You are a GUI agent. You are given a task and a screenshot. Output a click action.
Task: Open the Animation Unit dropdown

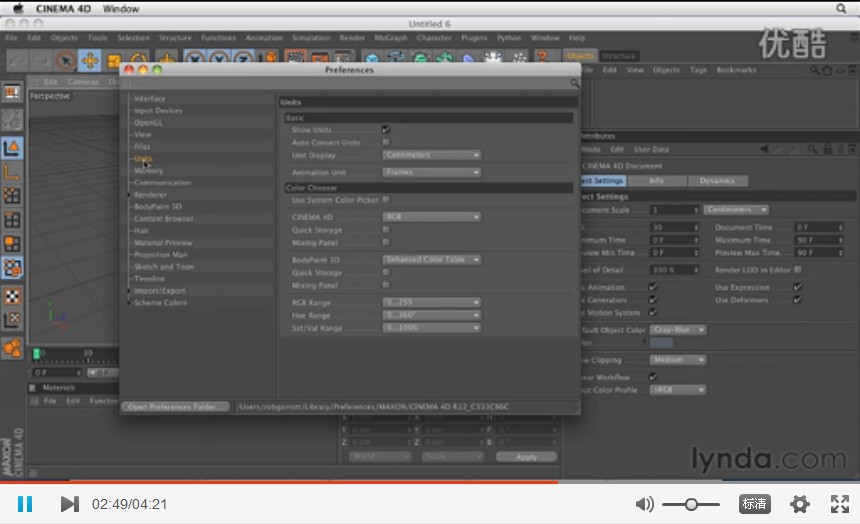coord(432,172)
